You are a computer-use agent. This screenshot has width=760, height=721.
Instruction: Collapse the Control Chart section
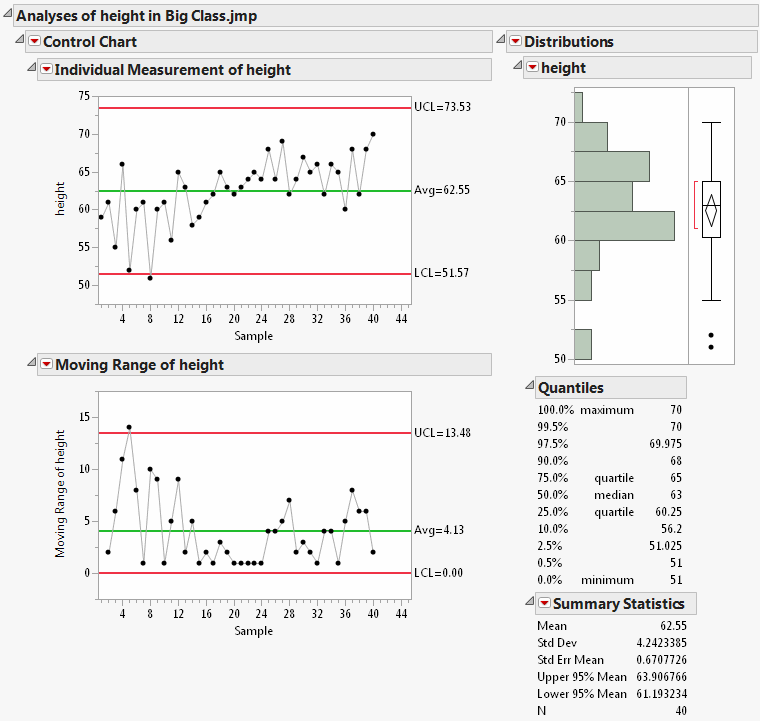coord(20,38)
